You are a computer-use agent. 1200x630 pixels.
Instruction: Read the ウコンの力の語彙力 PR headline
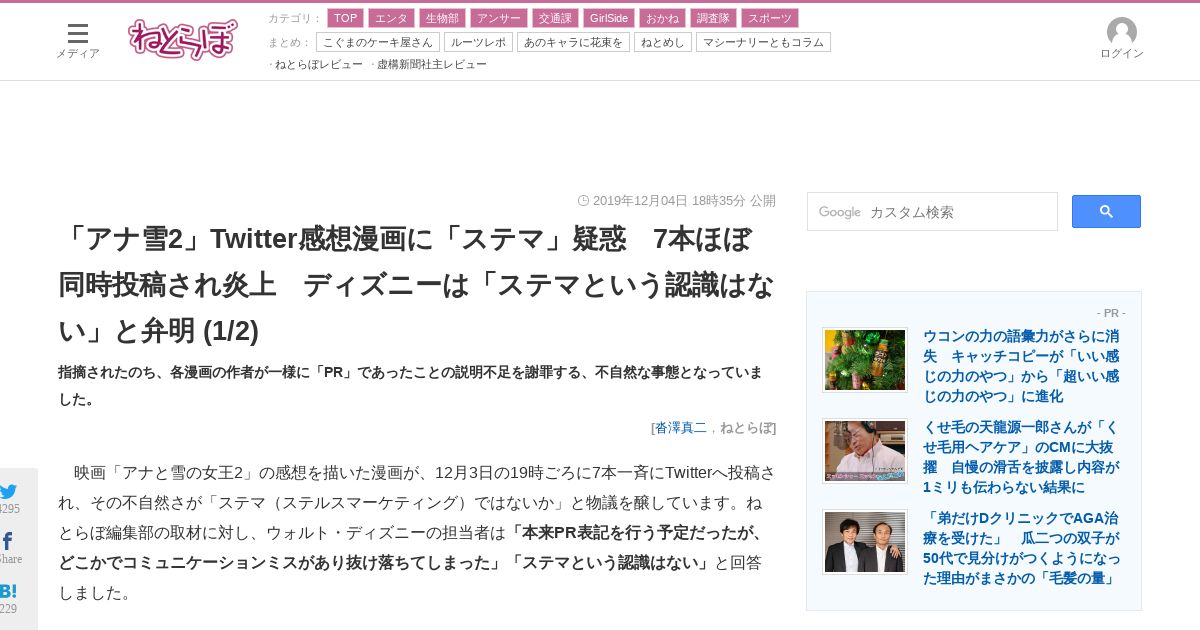click(x=1021, y=366)
